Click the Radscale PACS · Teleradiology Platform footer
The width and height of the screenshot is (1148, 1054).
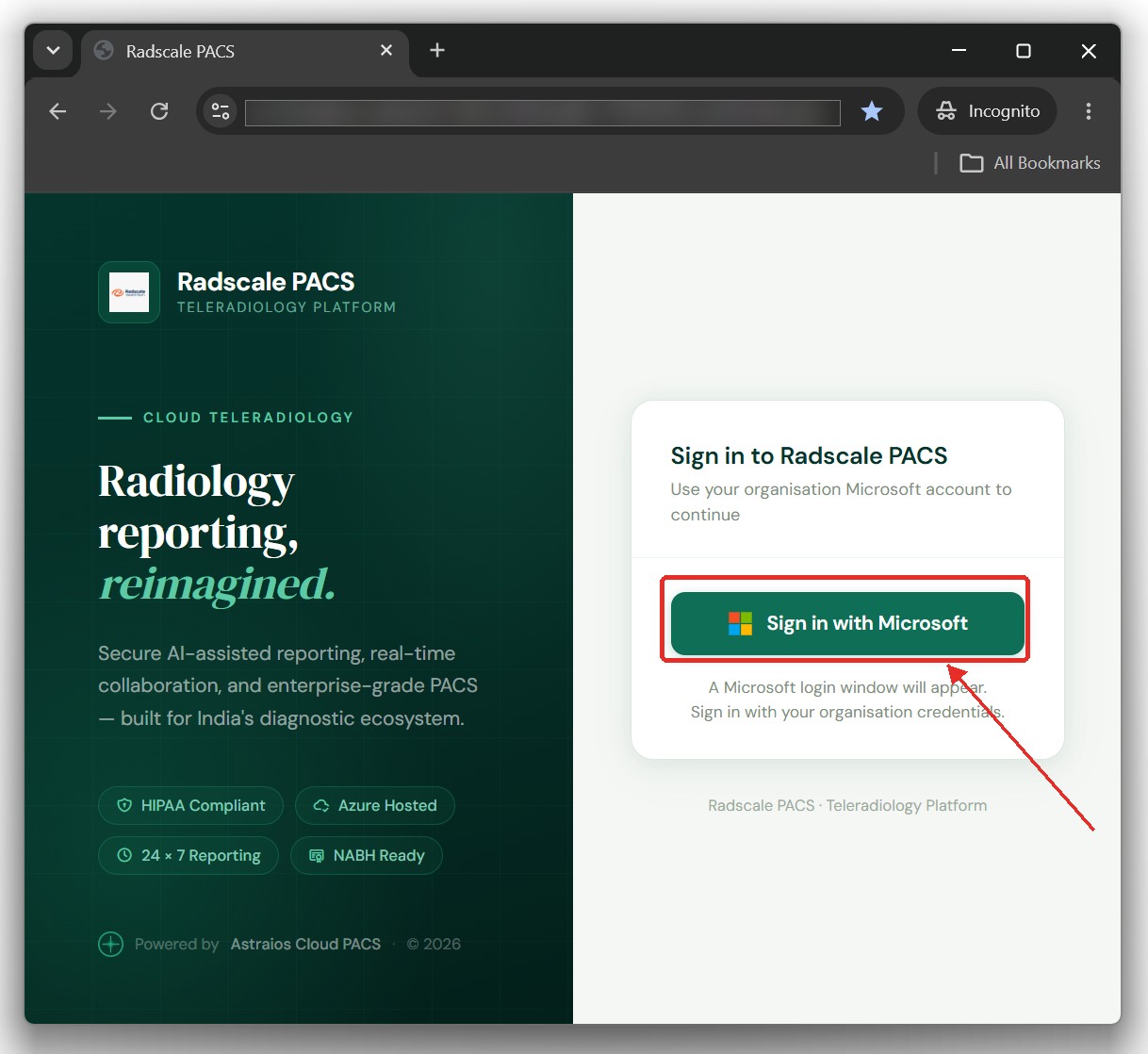847,805
